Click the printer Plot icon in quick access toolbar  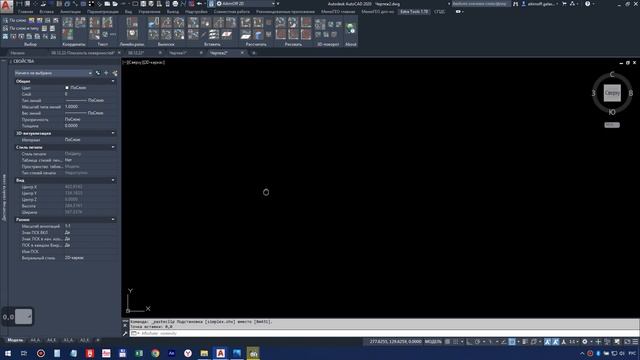click(x=175, y=4)
